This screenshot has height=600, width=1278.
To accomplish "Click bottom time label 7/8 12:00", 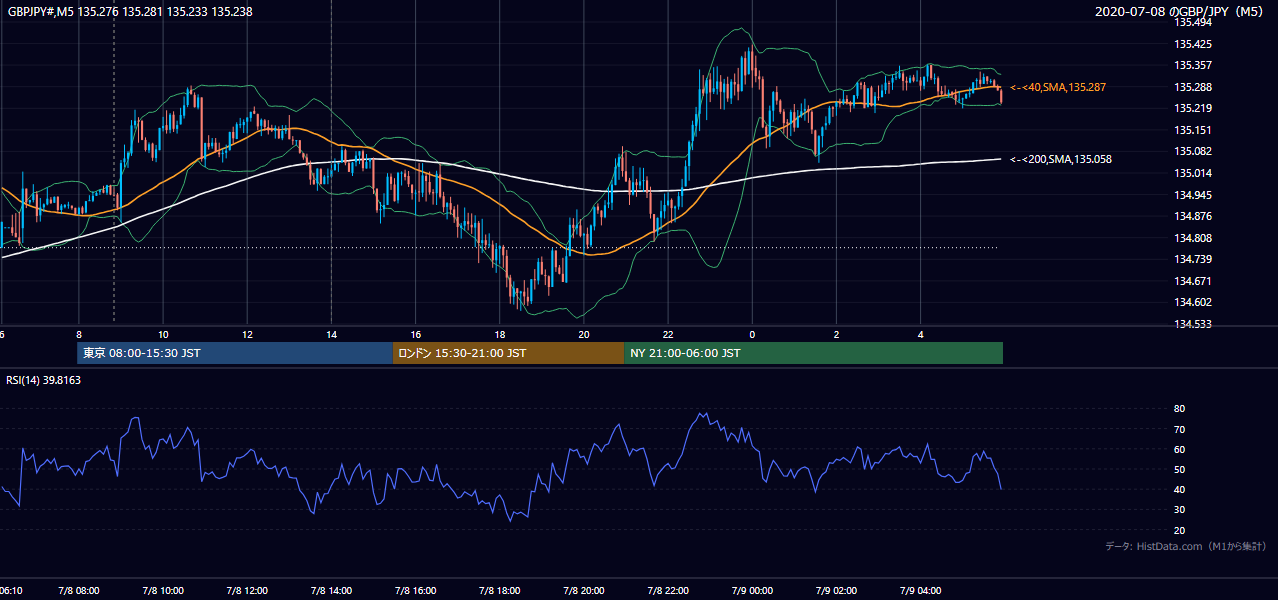I will pos(247,591).
